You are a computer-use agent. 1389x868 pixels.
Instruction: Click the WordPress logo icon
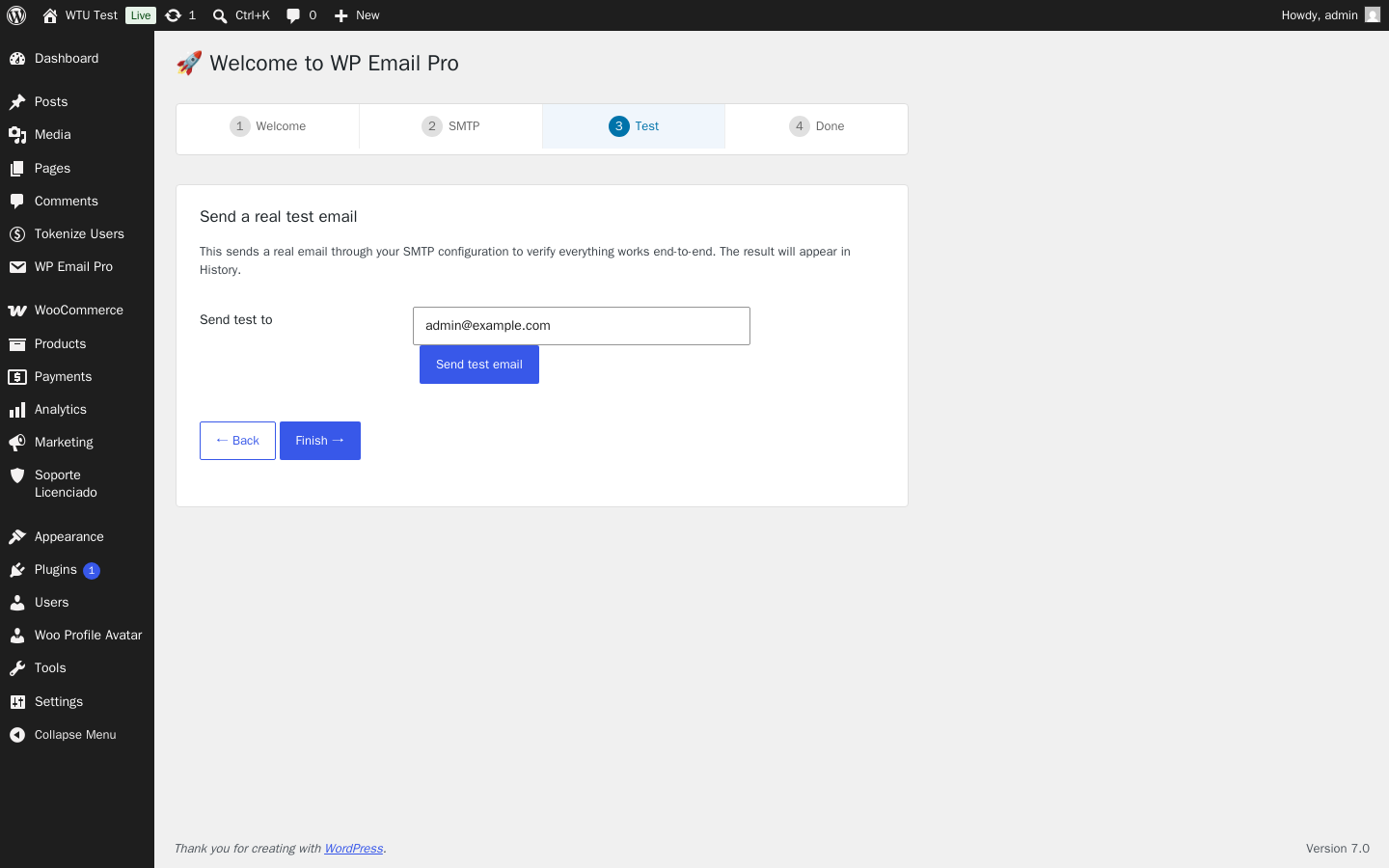[x=16, y=15]
